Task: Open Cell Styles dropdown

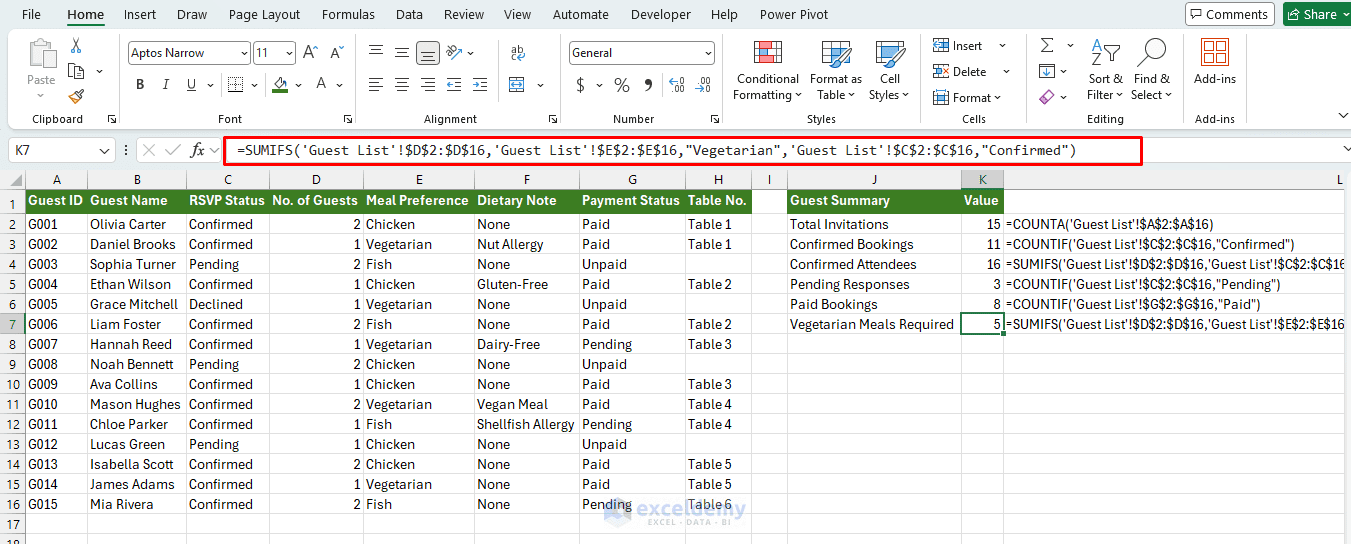Action: (890, 70)
